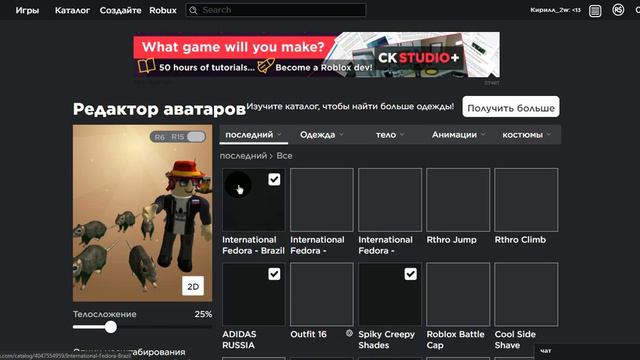
Task: Click the search magnifier icon
Action: 193,10
